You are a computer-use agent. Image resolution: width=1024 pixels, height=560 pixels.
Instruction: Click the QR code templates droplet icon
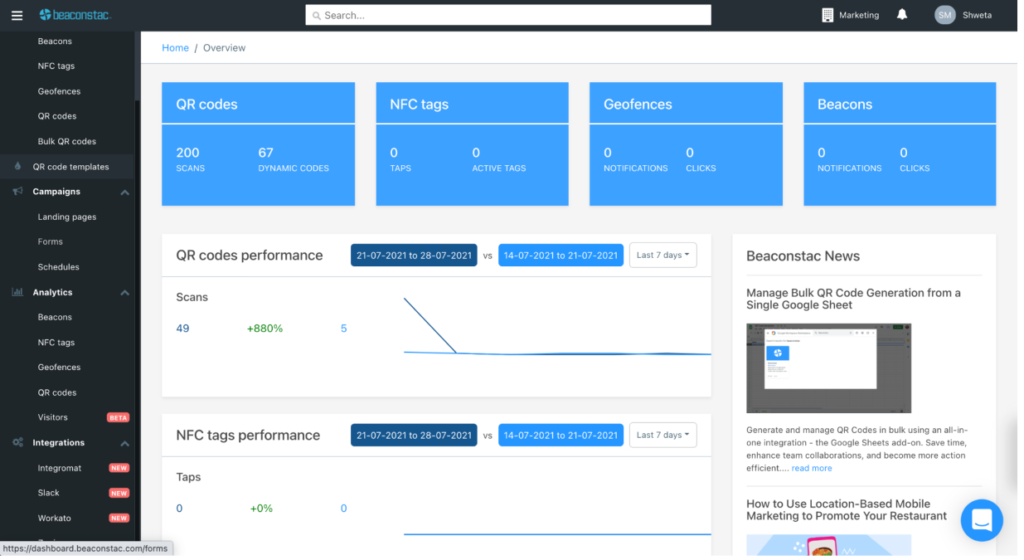click(x=18, y=167)
